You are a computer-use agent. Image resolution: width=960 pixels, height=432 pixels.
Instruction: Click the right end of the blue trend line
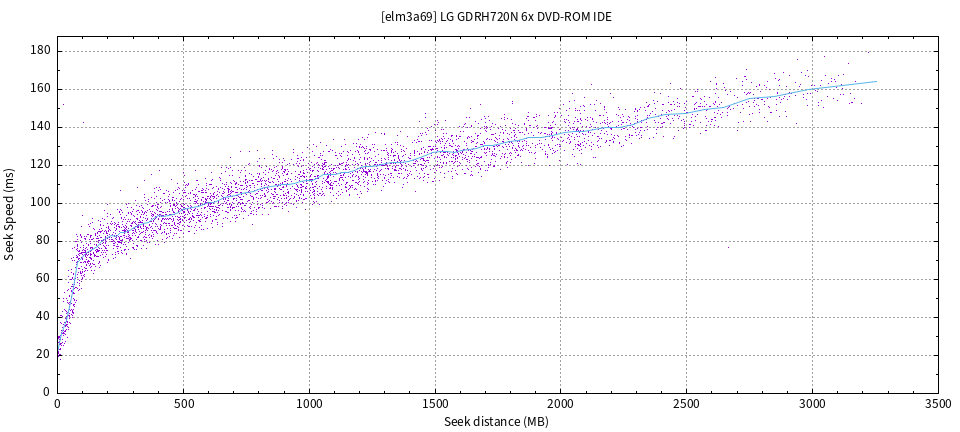click(x=876, y=82)
